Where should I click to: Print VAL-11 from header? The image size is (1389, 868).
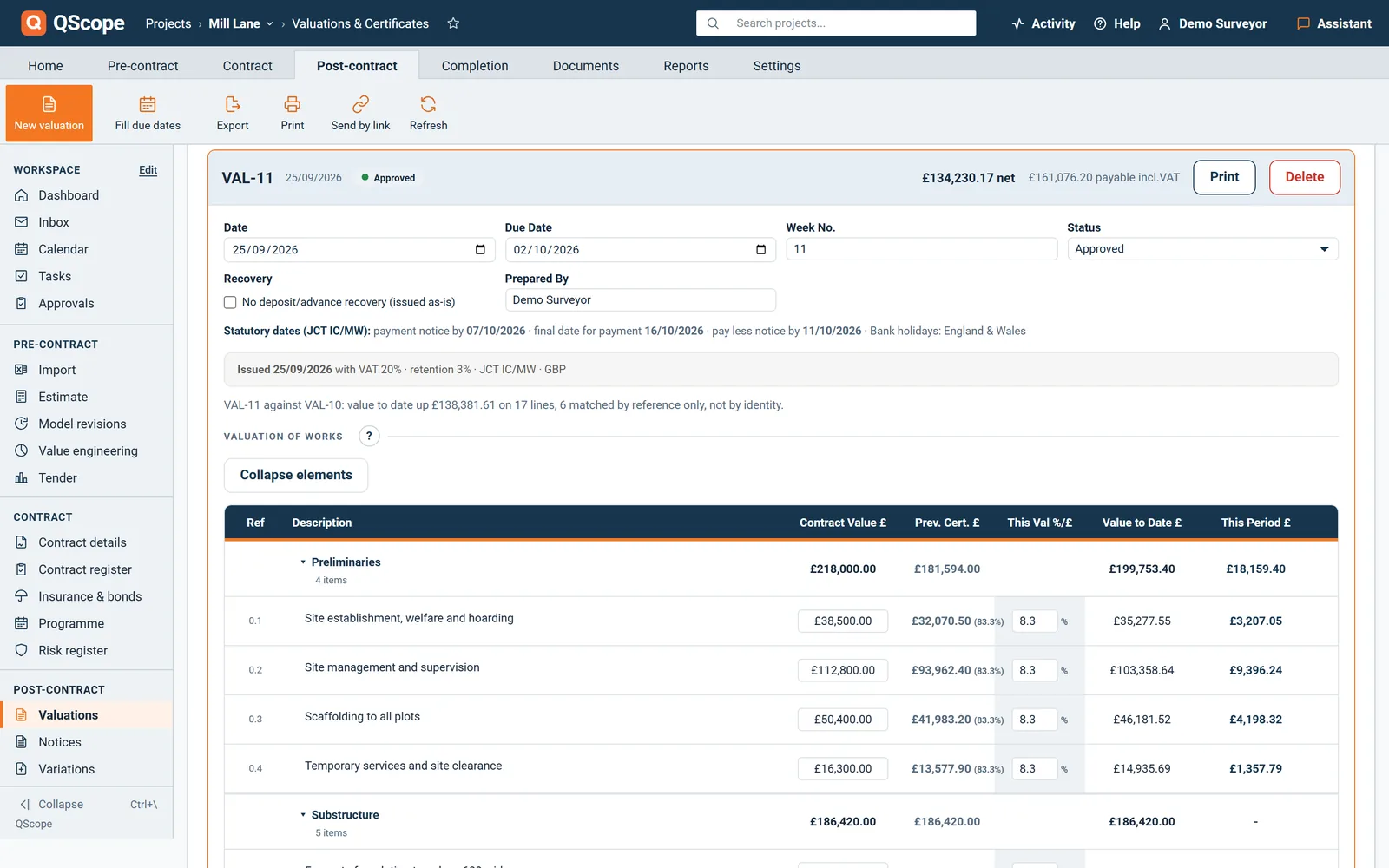pyautogui.click(x=1224, y=177)
